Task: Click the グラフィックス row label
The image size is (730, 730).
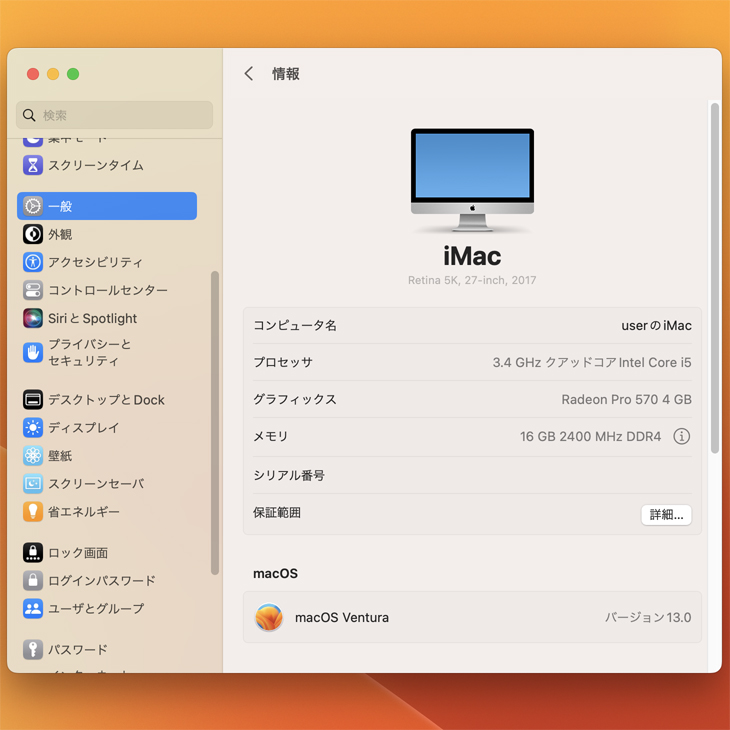Action: tap(295, 399)
